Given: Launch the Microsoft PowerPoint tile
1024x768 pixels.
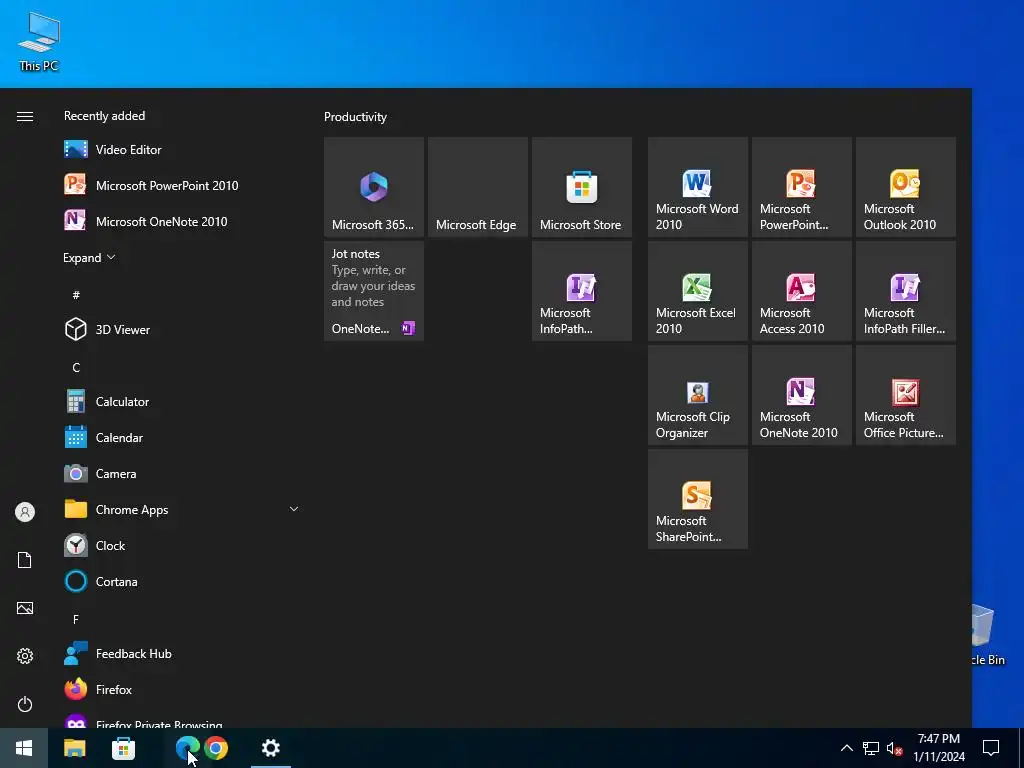Looking at the screenshot, I should point(802,187).
